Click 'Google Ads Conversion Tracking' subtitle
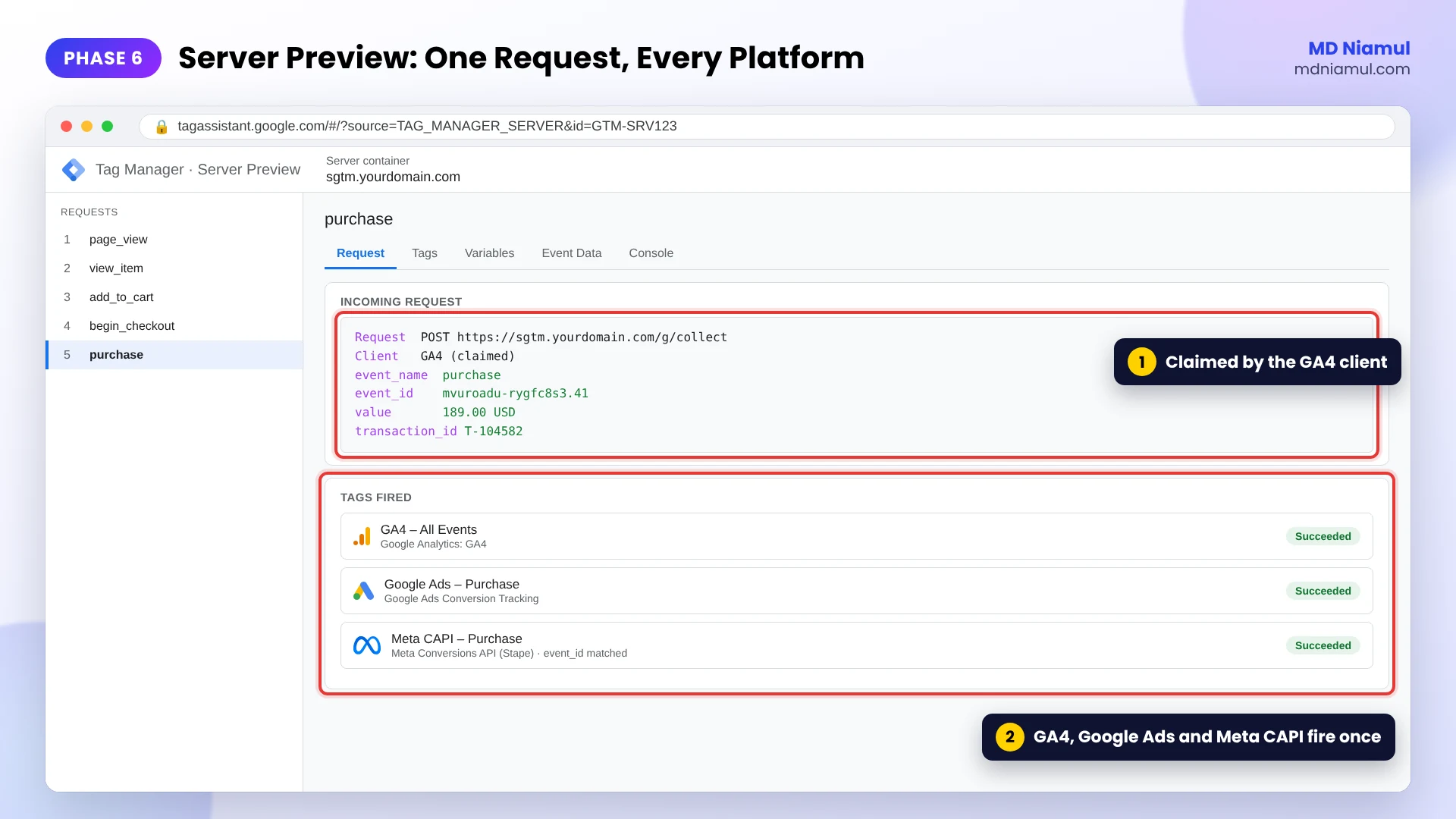Image resolution: width=1456 pixels, height=819 pixels. click(461, 599)
